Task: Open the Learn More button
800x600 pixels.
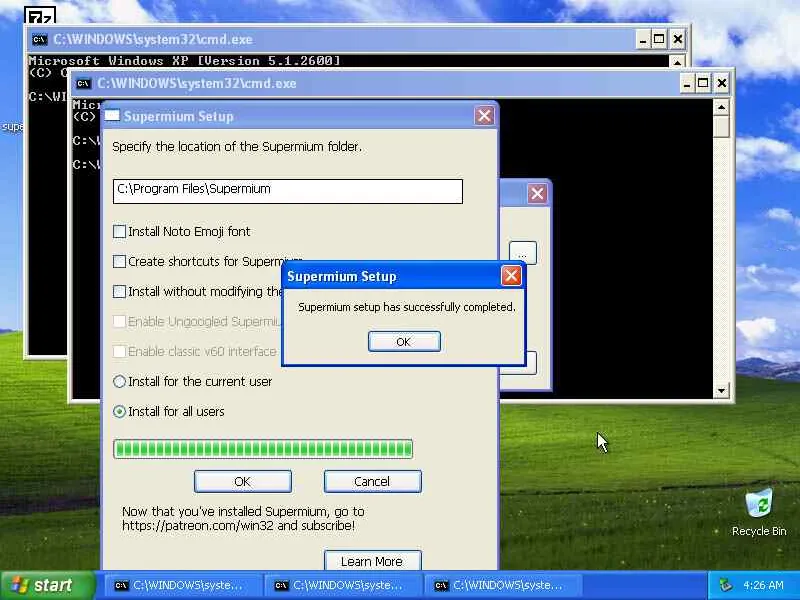Action: [372, 561]
